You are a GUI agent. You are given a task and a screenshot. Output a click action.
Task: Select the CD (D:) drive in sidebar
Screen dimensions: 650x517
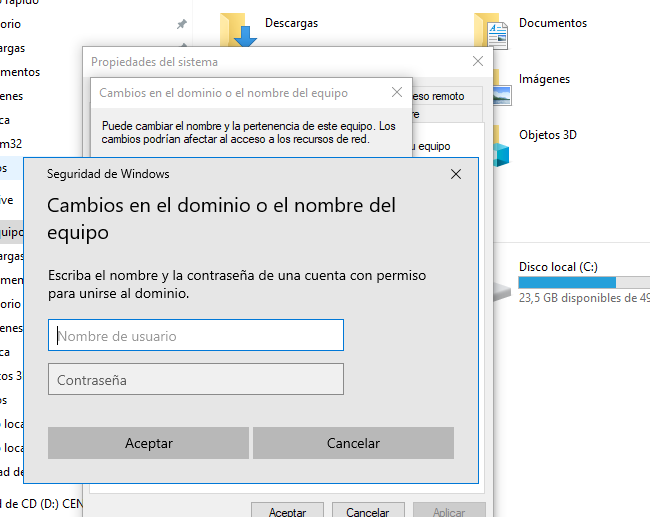click(41, 504)
